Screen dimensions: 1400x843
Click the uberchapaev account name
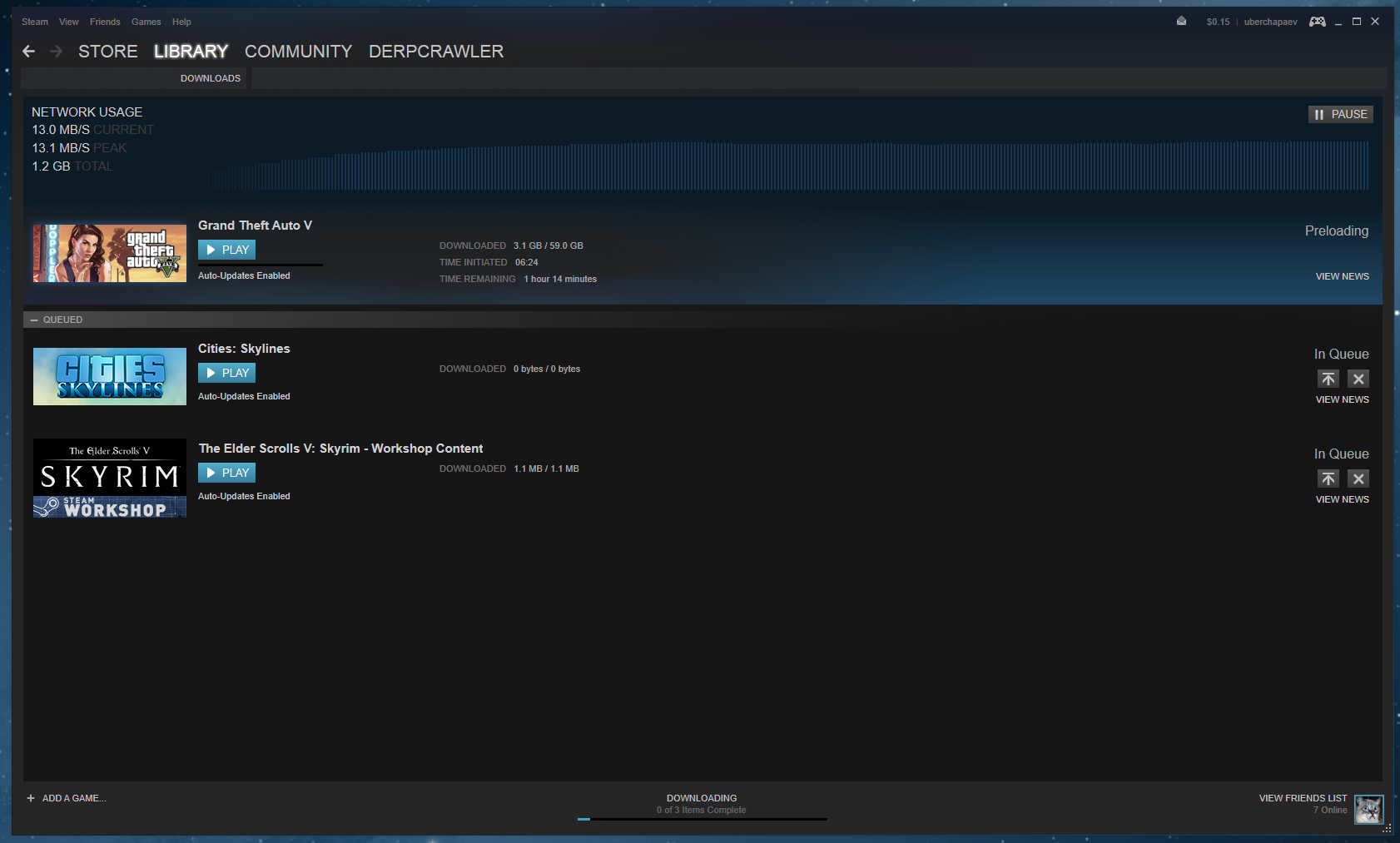1270,22
